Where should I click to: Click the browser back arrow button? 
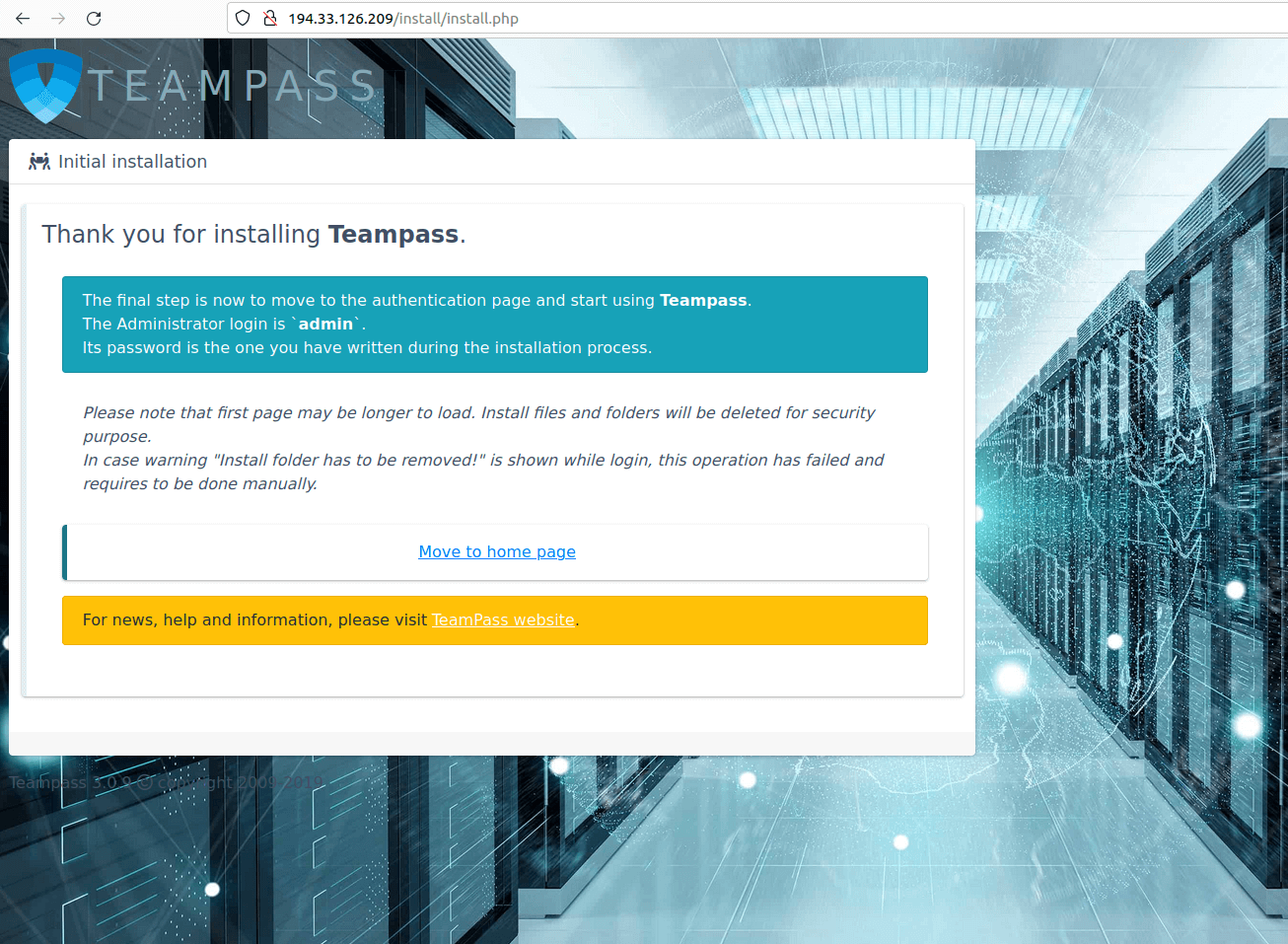tap(23, 19)
